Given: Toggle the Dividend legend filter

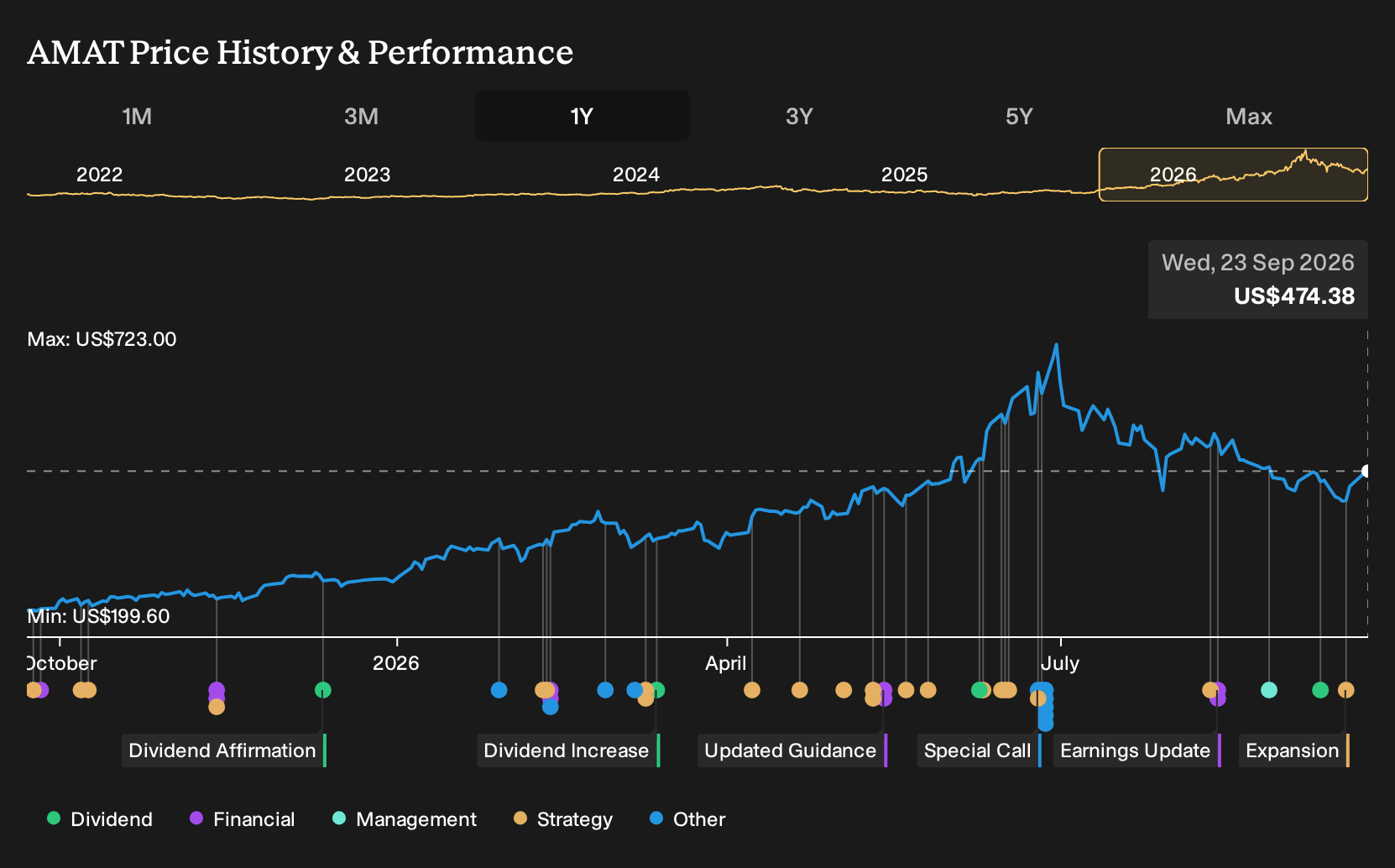Looking at the screenshot, I should pyautogui.click(x=100, y=819).
